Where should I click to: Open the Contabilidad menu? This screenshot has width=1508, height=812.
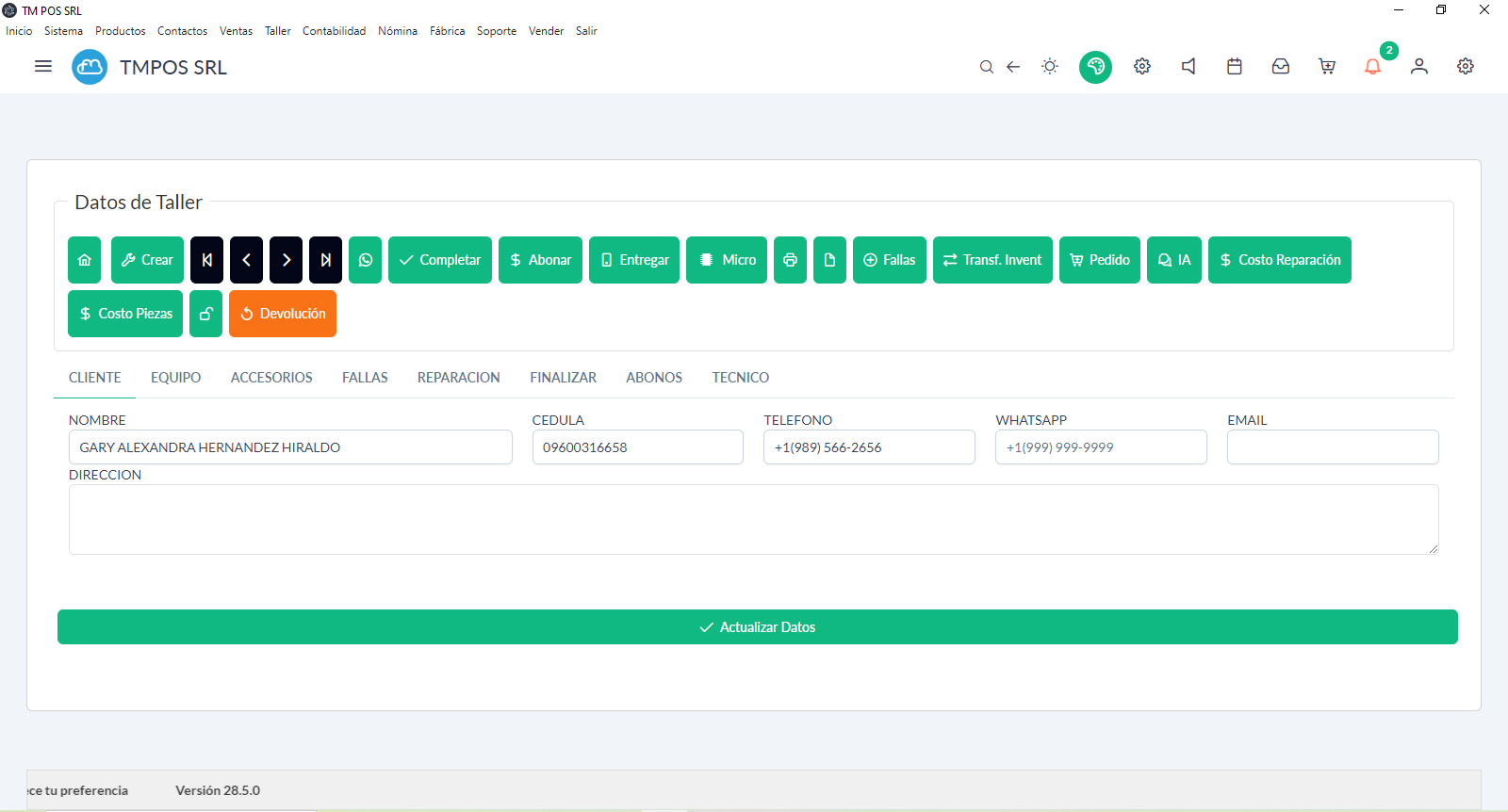point(334,31)
